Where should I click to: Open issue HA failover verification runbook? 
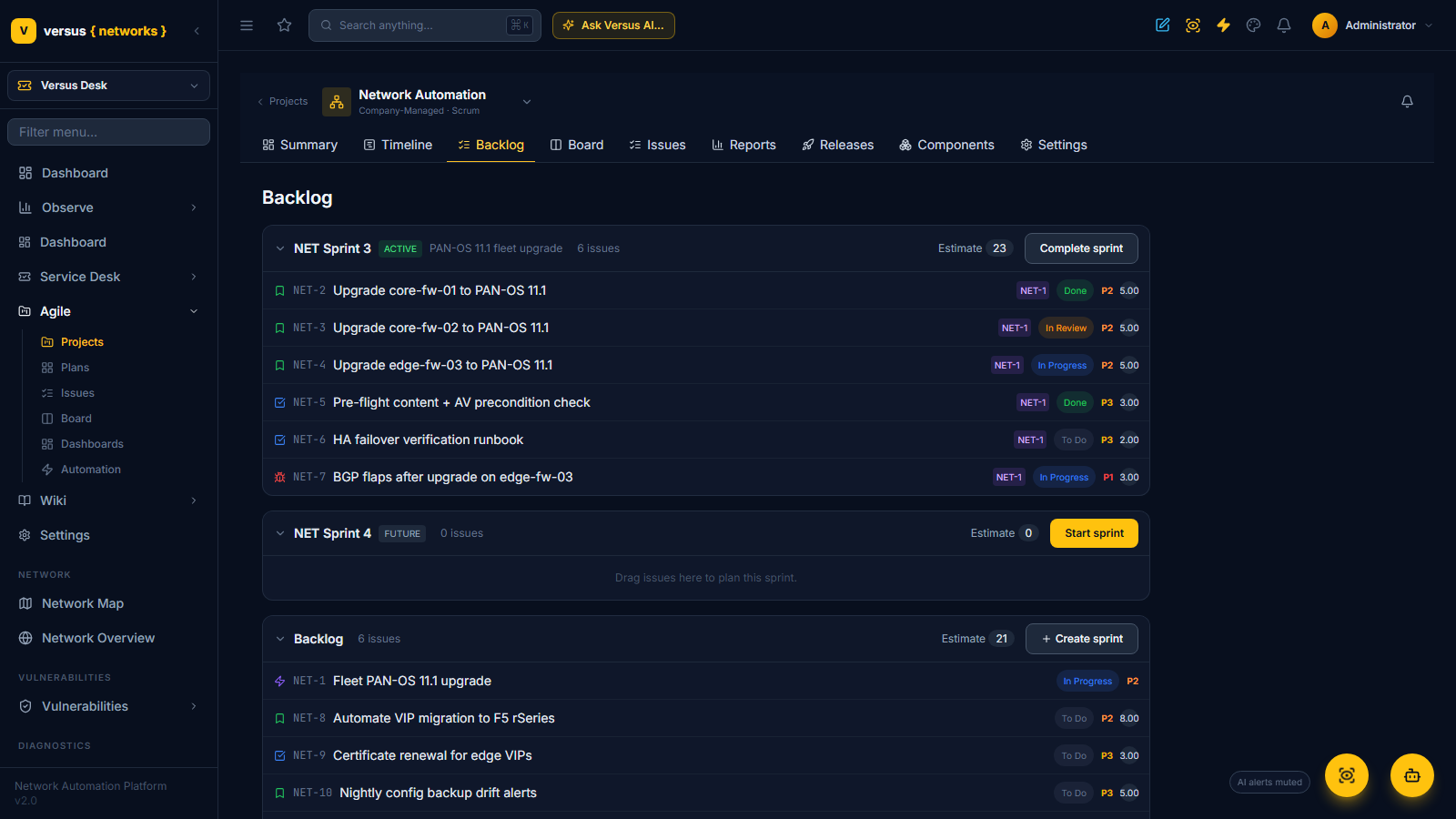point(428,440)
